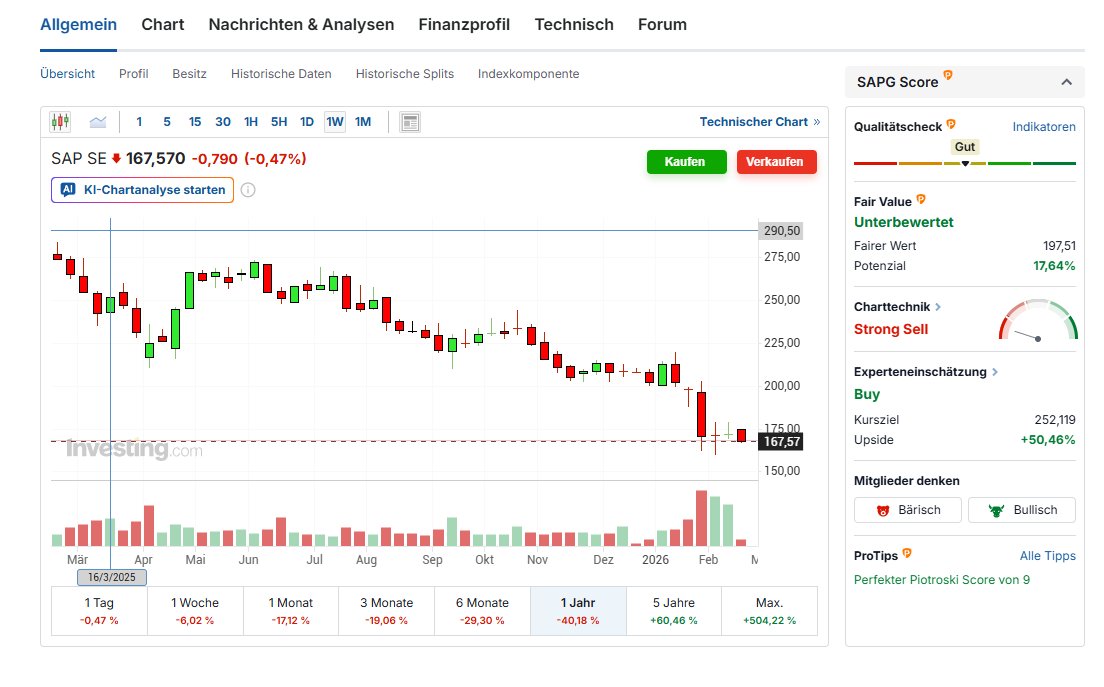Screen dimensions: 1104x687
Task: Set chart interval to 1H
Action: pos(251,122)
